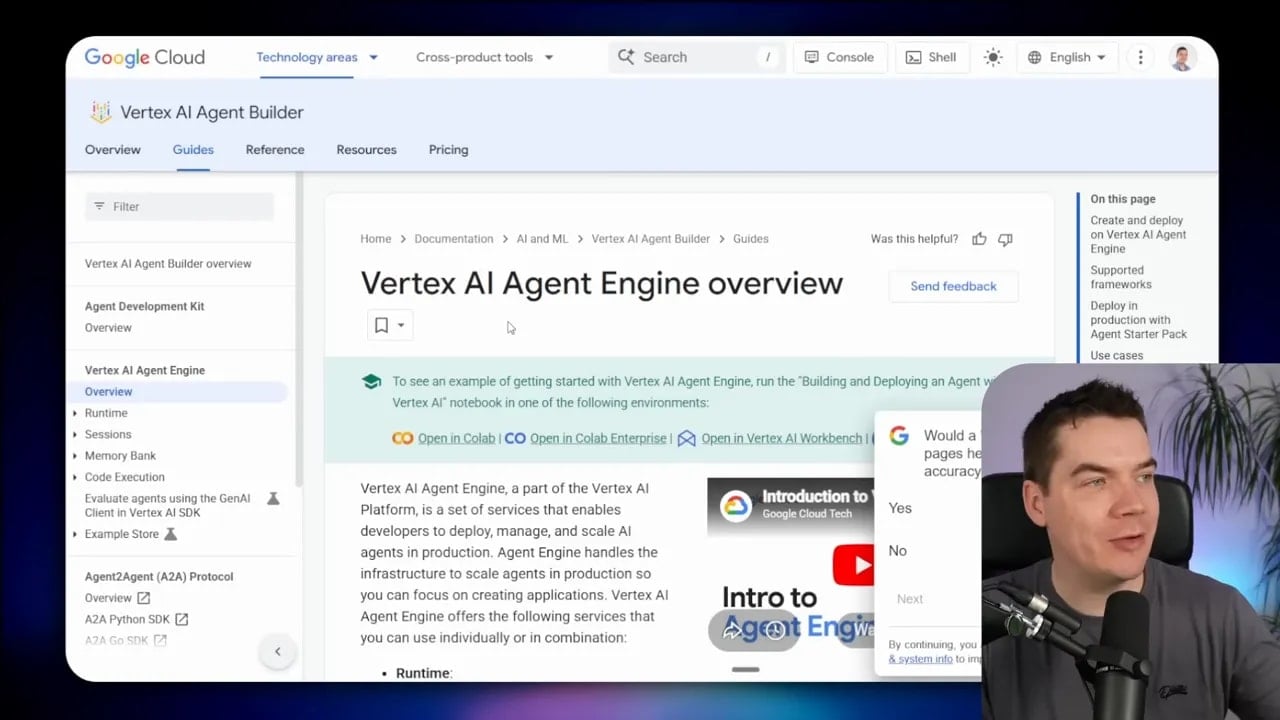Go to Vertex AI Agent Builder breadcrumb
Viewport: 1280px width, 720px height.
click(651, 239)
